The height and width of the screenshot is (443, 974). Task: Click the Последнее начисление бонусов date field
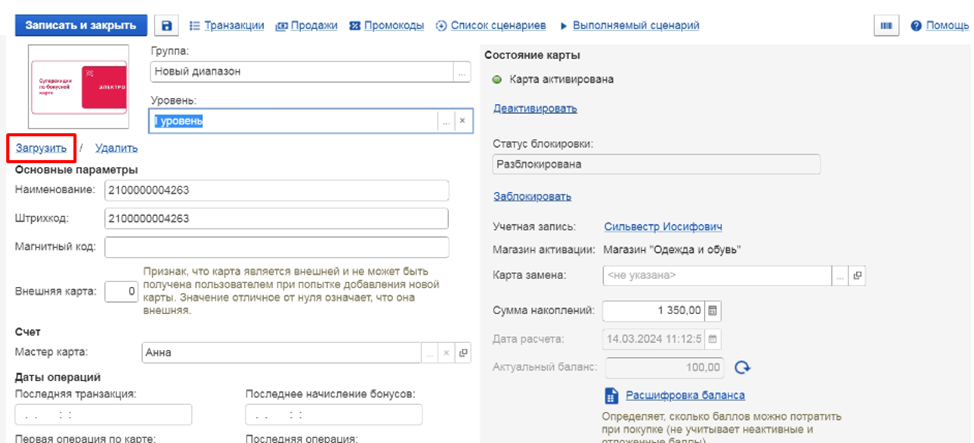[334, 414]
